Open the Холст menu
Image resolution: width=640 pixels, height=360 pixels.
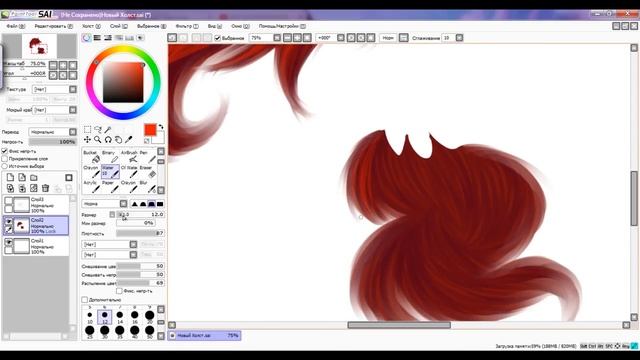coord(91,26)
